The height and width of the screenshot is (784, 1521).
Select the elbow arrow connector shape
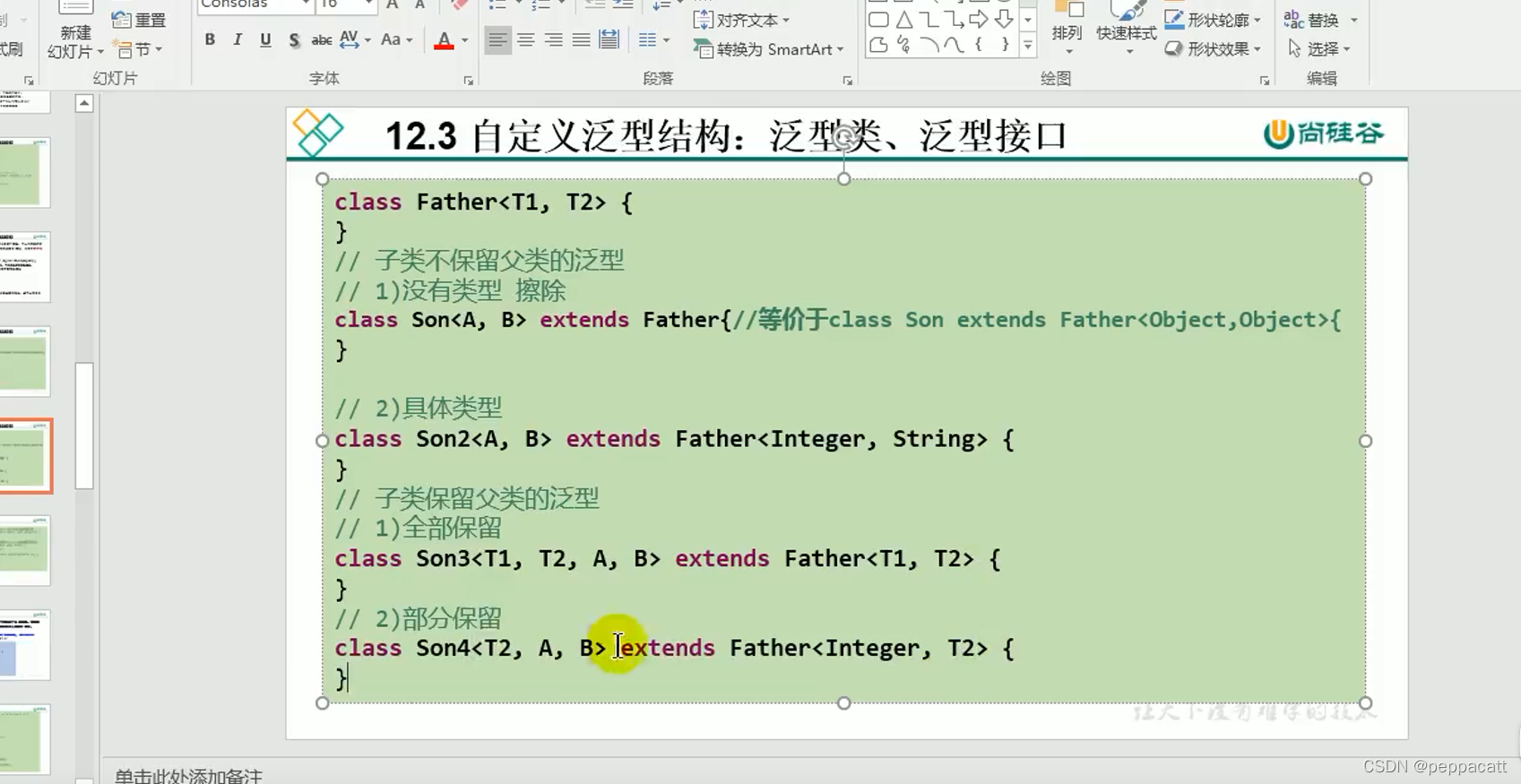[x=954, y=20]
